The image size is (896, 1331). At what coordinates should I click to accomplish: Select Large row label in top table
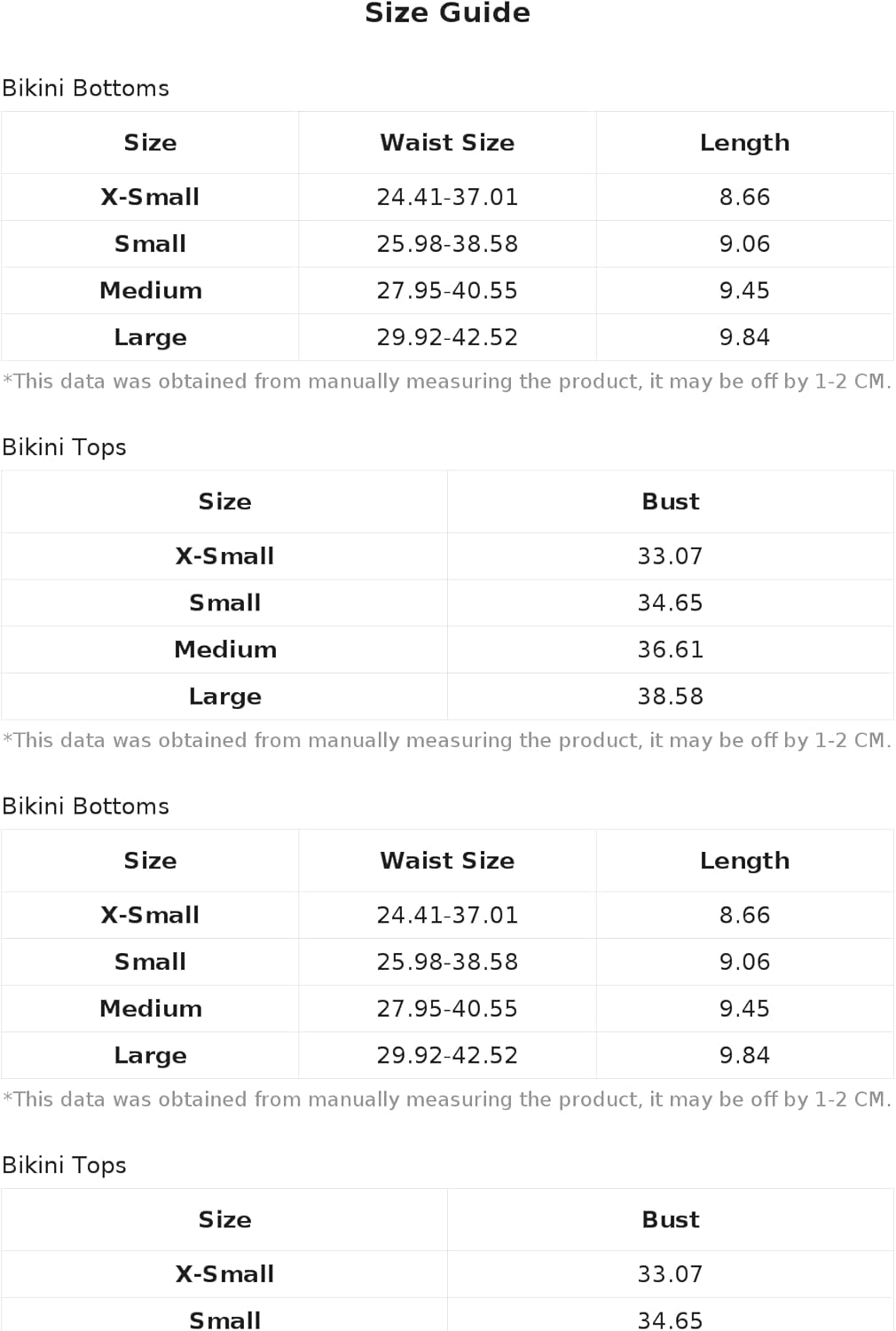coord(150,338)
